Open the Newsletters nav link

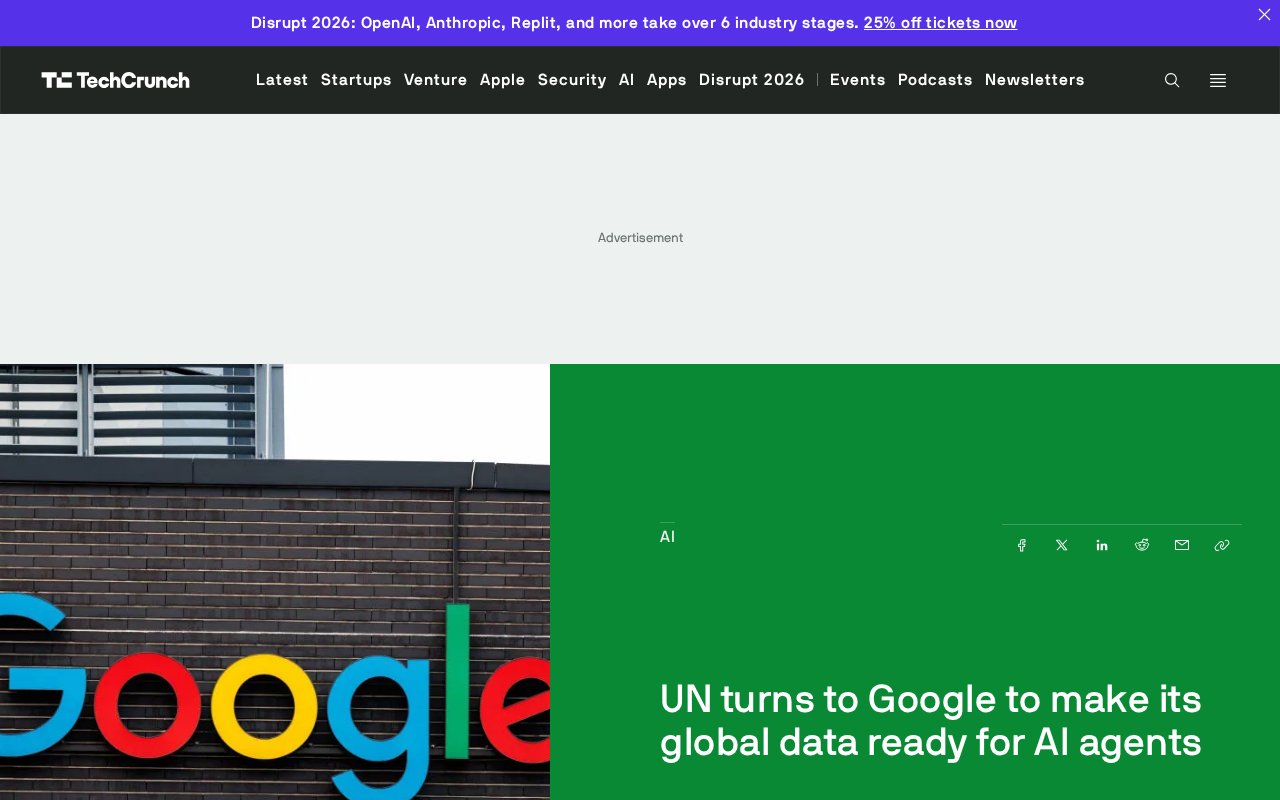click(x=1035, y=80)
